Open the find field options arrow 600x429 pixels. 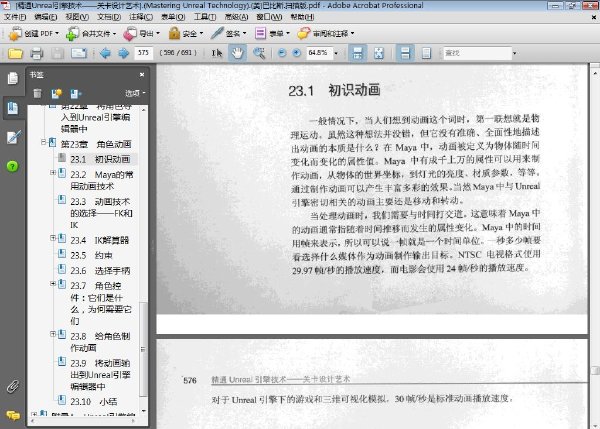pyautogui.click(x=515, y=53)
